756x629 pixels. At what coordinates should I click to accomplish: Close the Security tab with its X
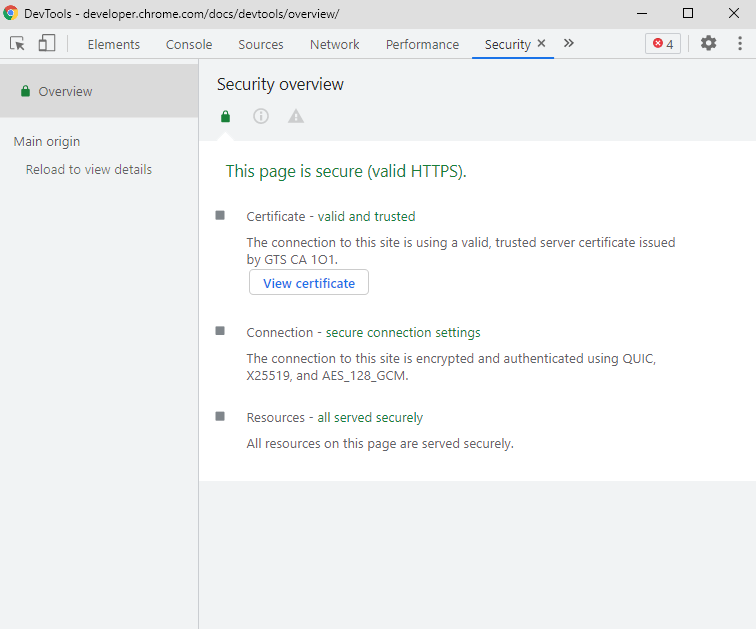542,44
